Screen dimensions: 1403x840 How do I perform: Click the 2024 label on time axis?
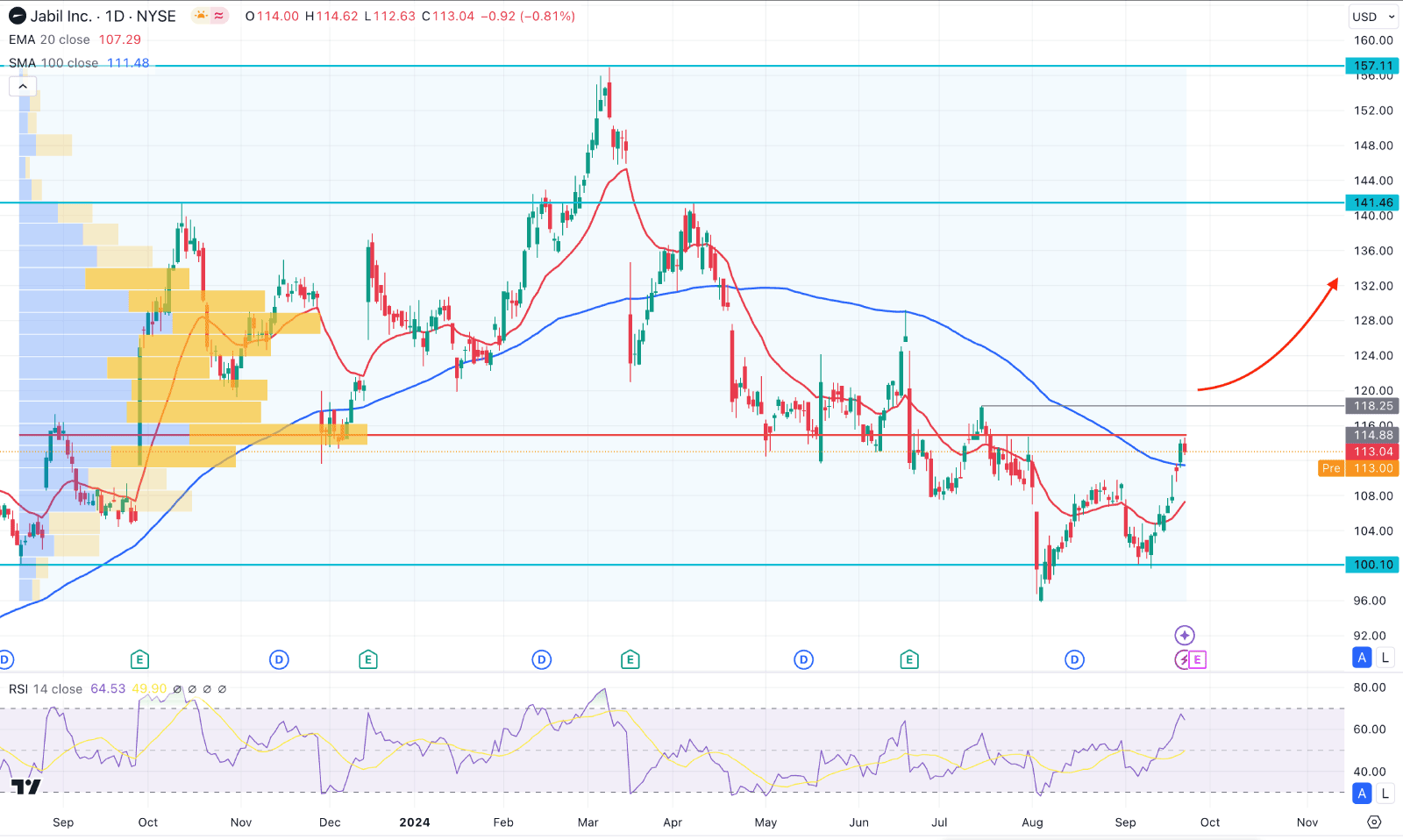click(x=415, y=822)
